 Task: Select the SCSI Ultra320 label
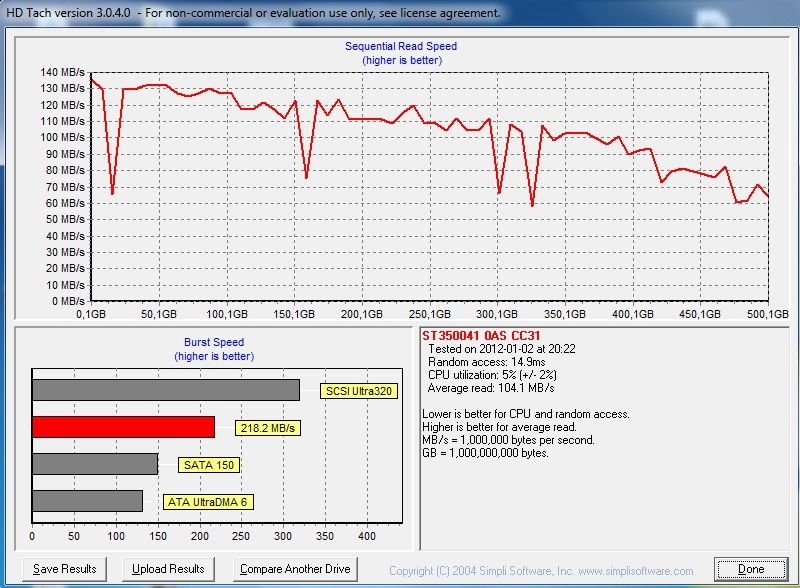tap(359, 391)
